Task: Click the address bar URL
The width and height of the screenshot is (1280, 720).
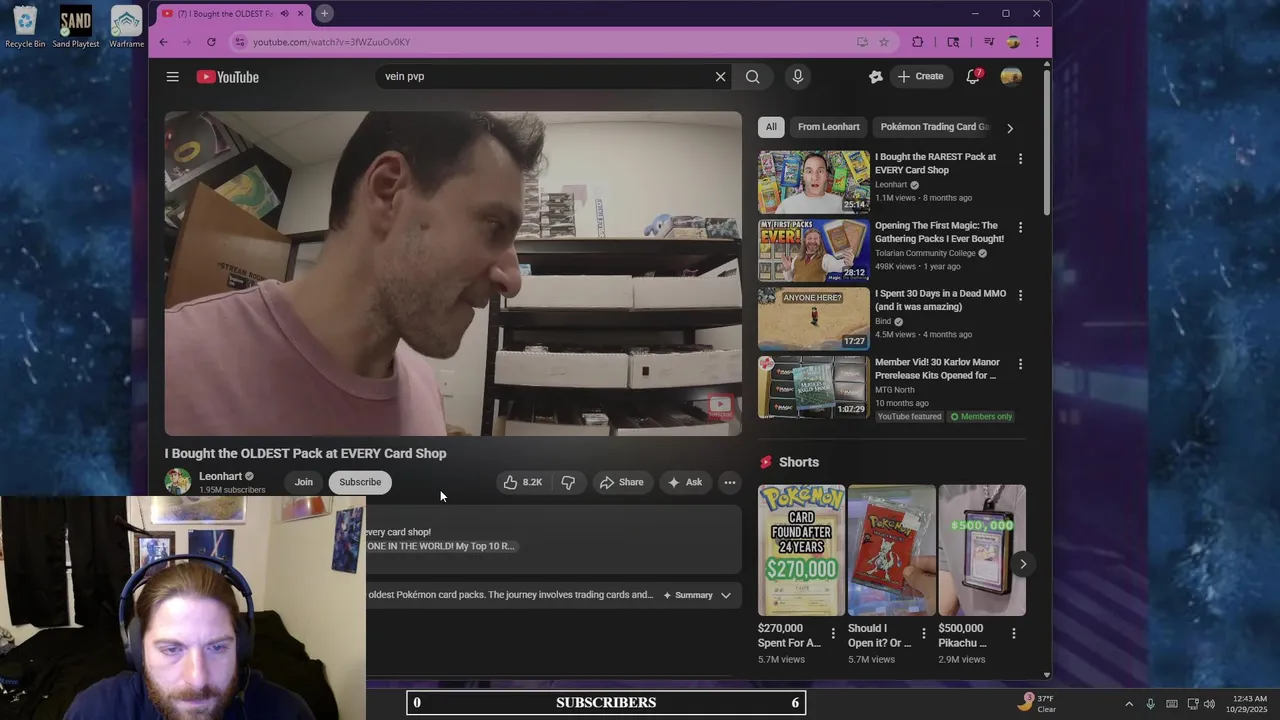Action: 331,42
